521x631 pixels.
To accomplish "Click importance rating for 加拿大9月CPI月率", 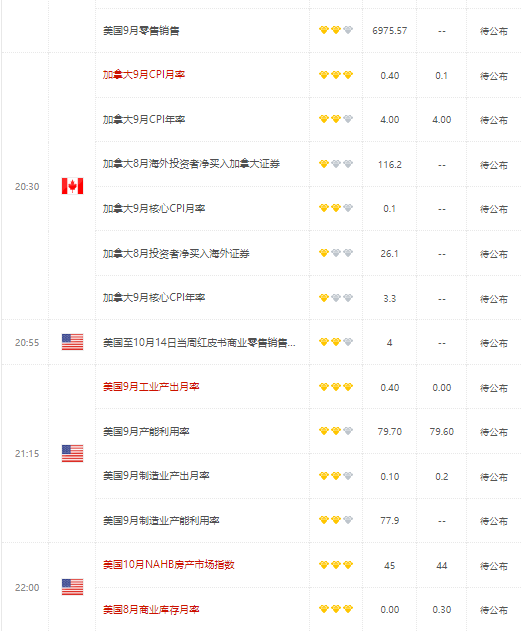I will (336, 75).
